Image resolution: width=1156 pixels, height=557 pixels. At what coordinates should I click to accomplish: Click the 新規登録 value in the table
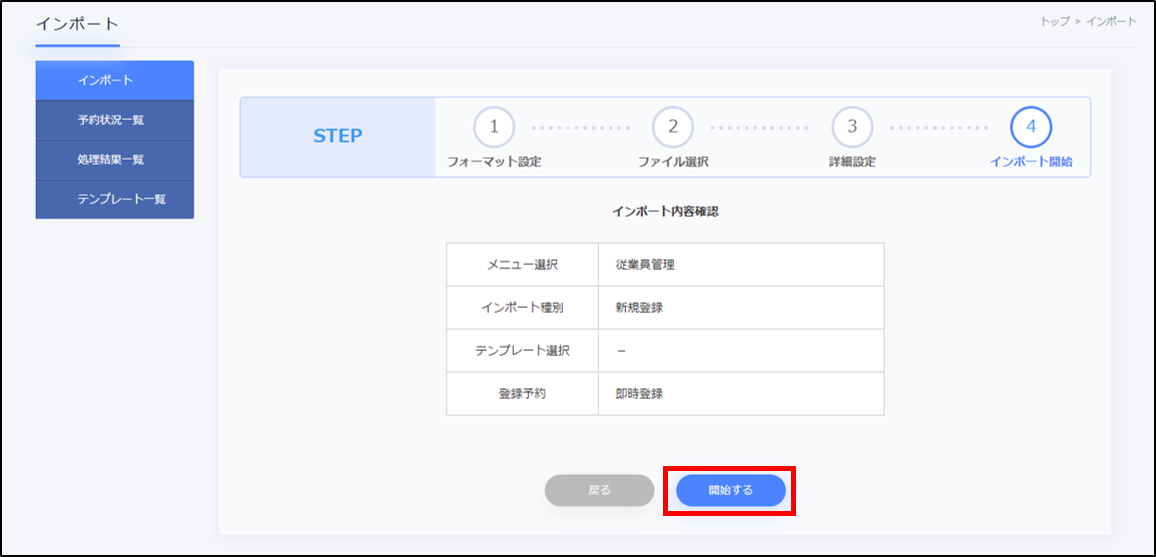pos(639,308)
